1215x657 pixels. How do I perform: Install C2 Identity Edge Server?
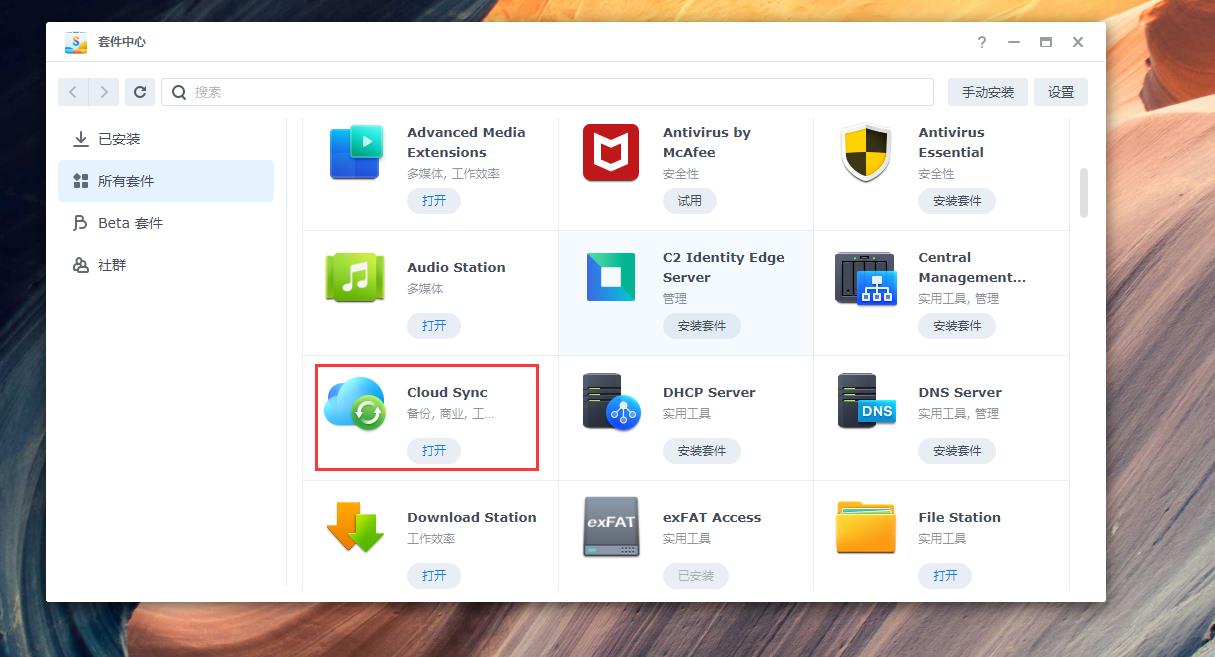point(702,325)
